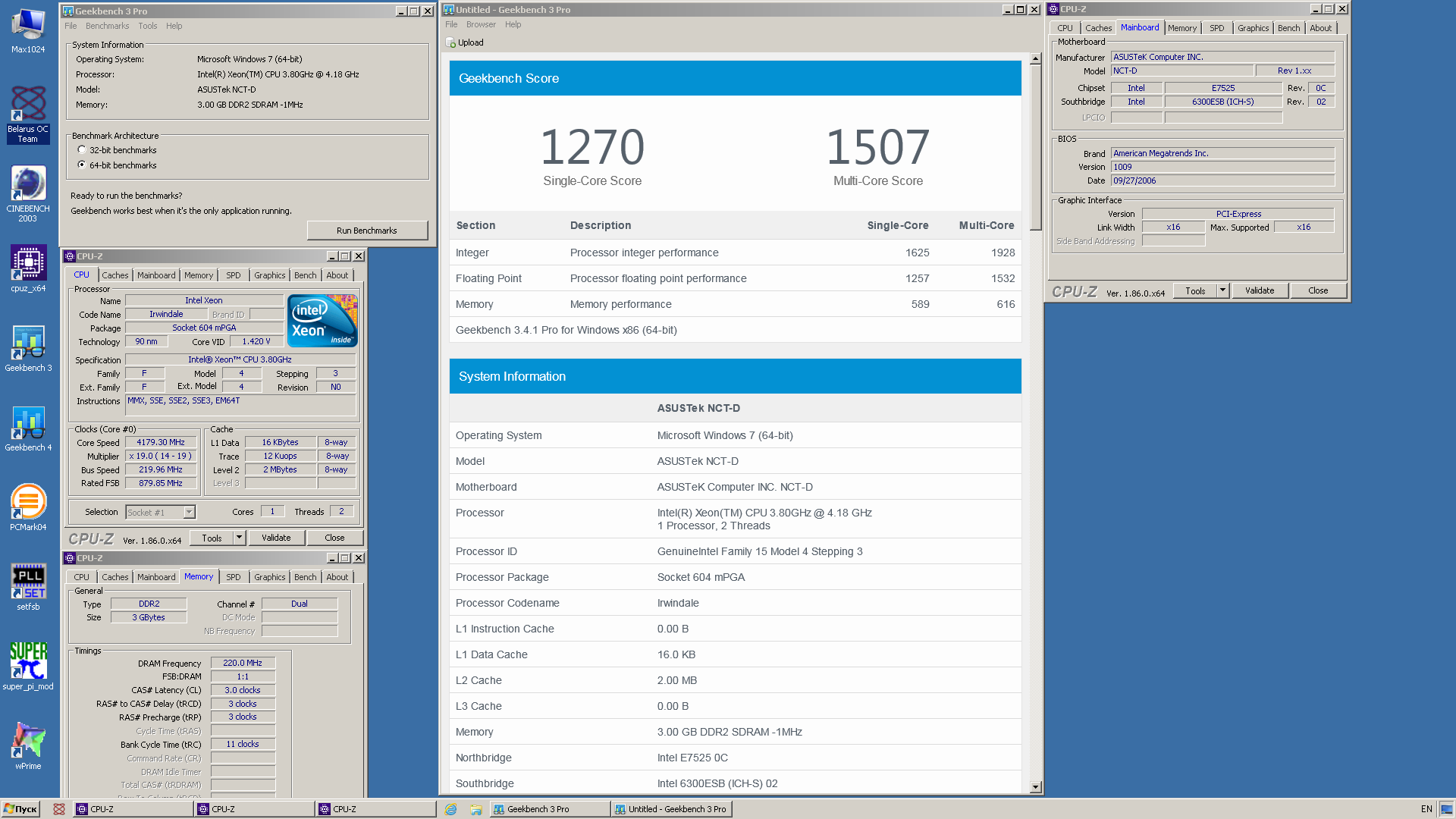Launch wPrime desktop icon
The width and height of the screenshot is (1456, 819).
coord(28,746)
